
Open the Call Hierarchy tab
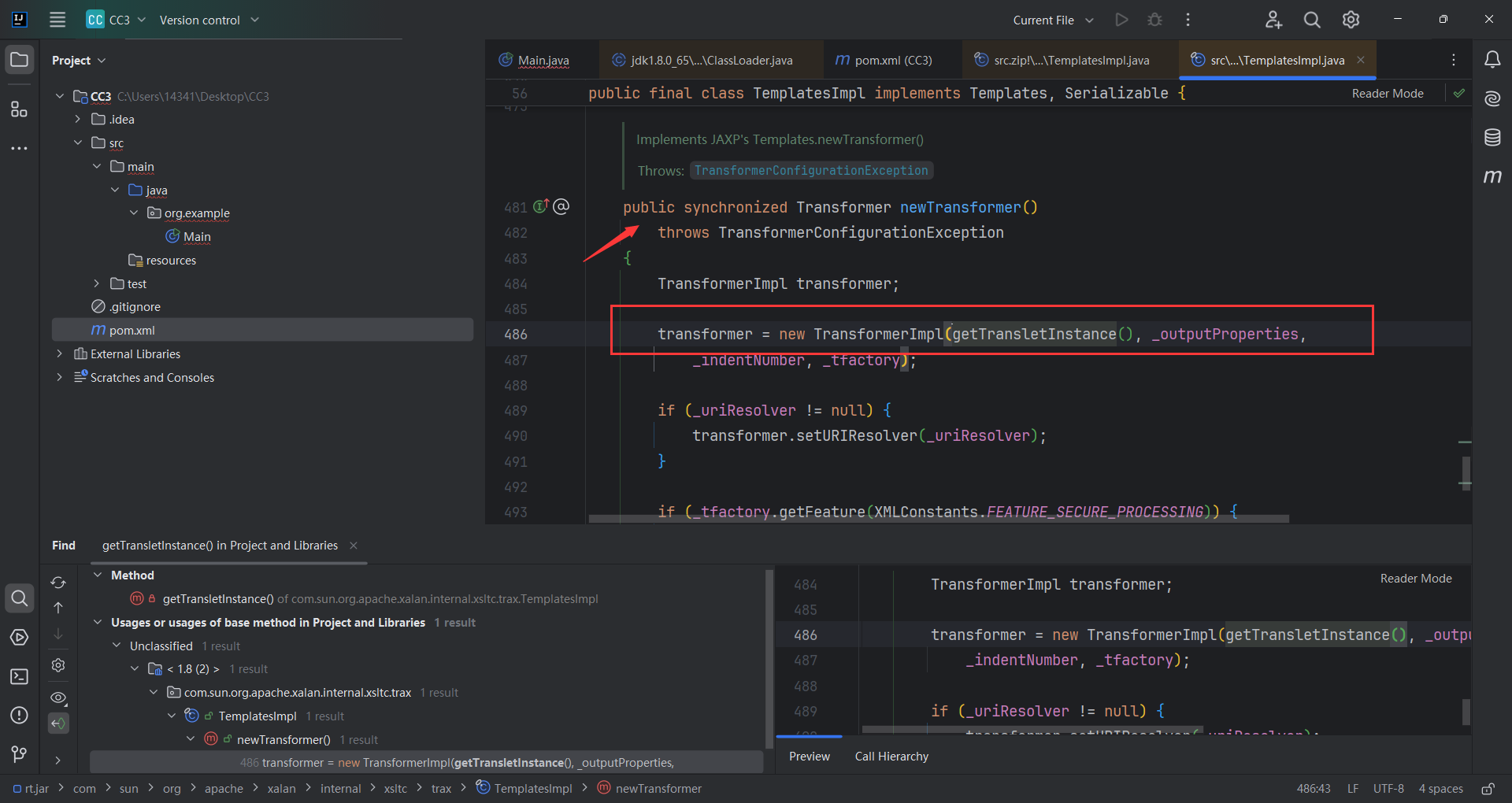891,756
